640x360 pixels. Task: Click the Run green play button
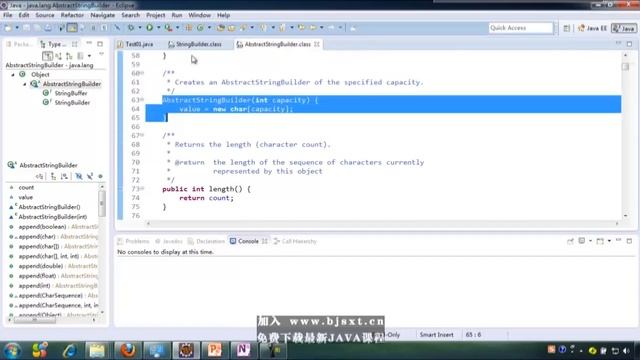(x=150, y=28)
